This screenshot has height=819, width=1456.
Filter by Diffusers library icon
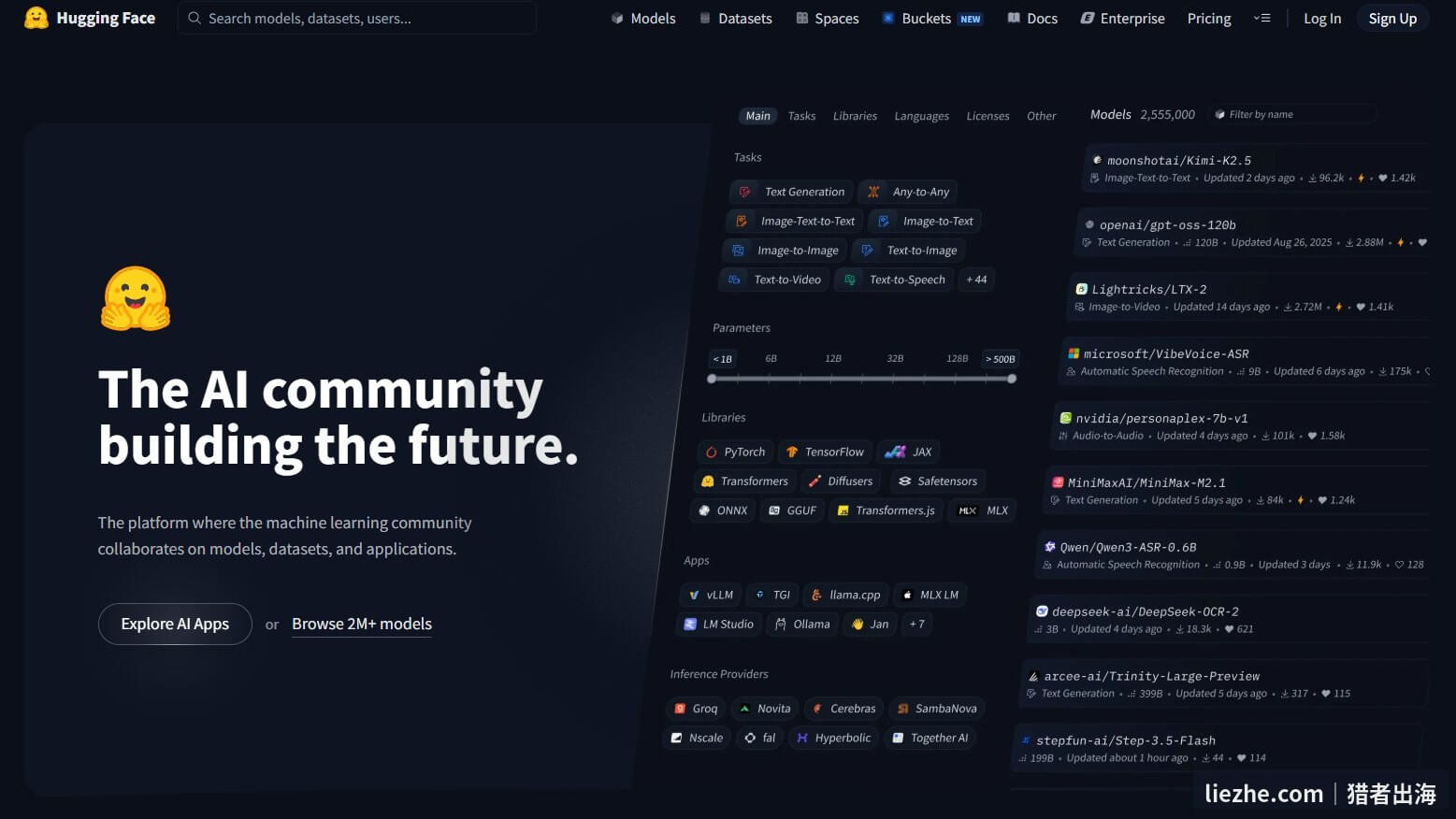(x=814, y=481)
